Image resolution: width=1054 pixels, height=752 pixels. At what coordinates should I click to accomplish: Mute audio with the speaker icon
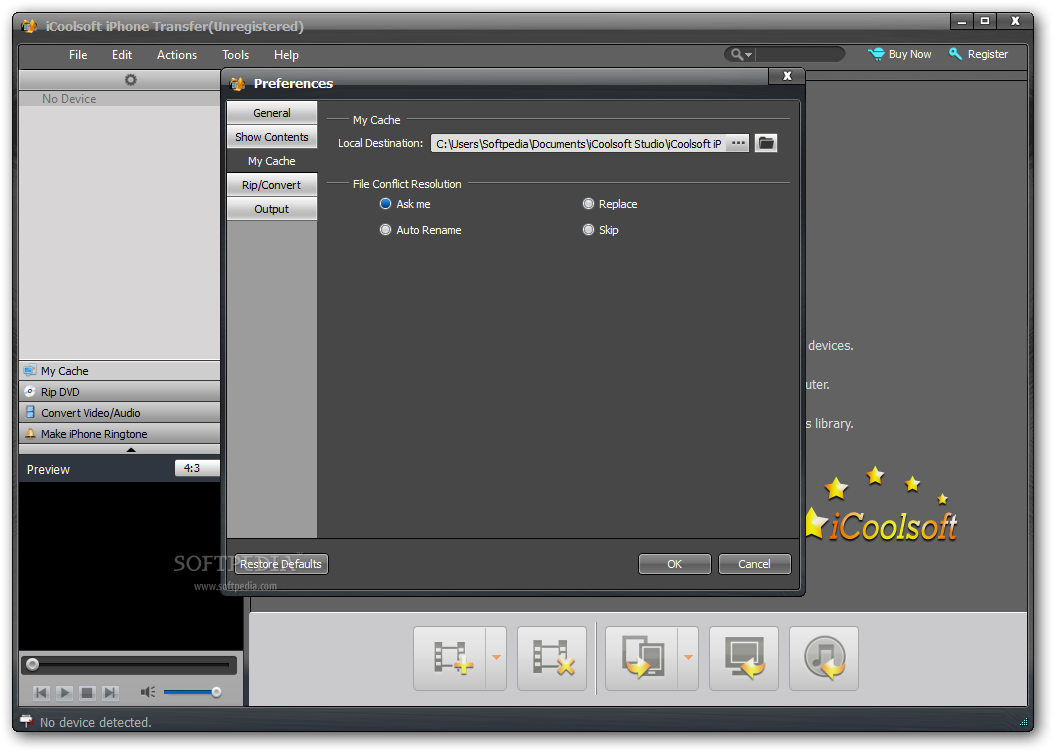point(148,692)
